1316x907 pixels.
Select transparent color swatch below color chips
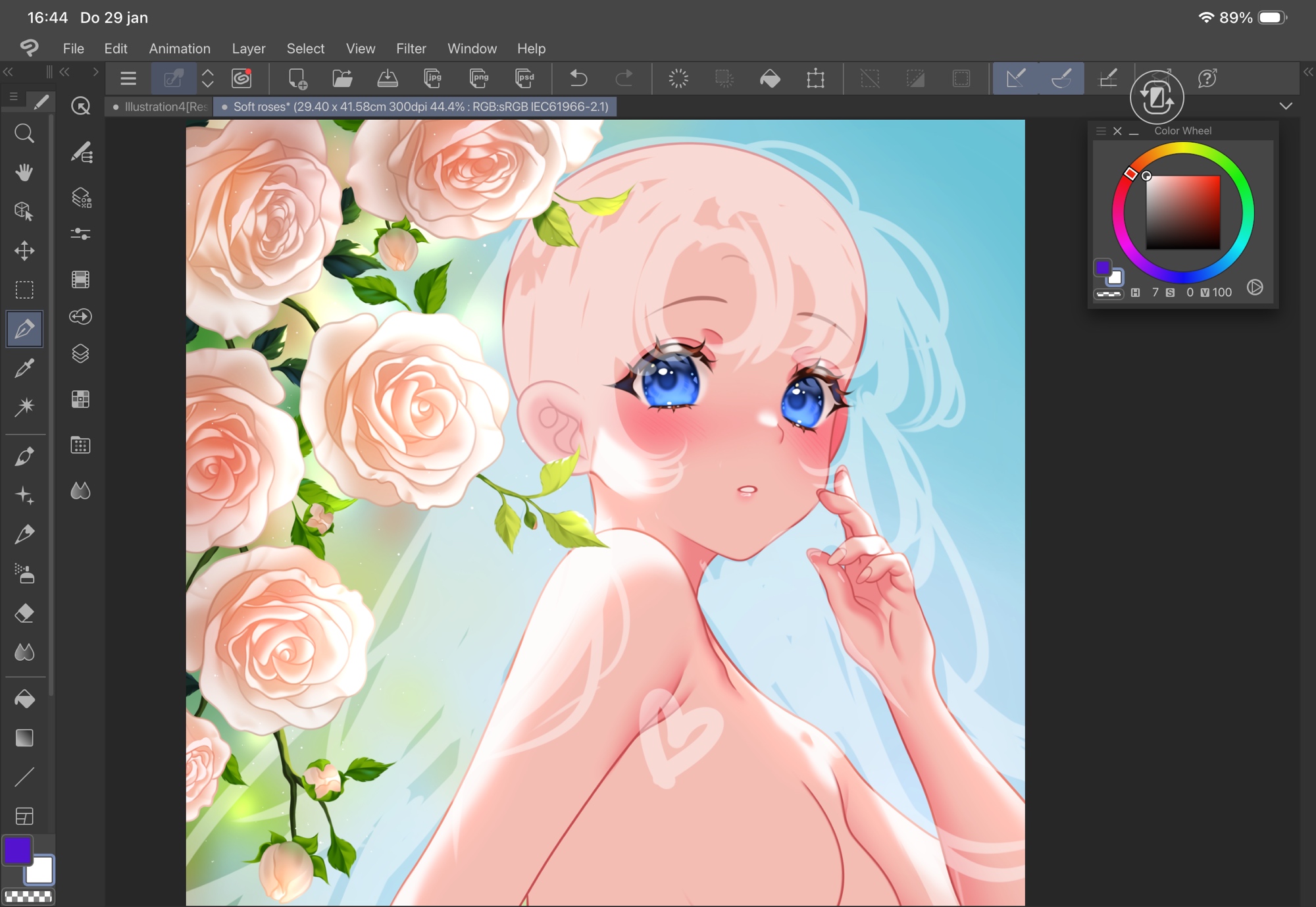click(28, 896)
